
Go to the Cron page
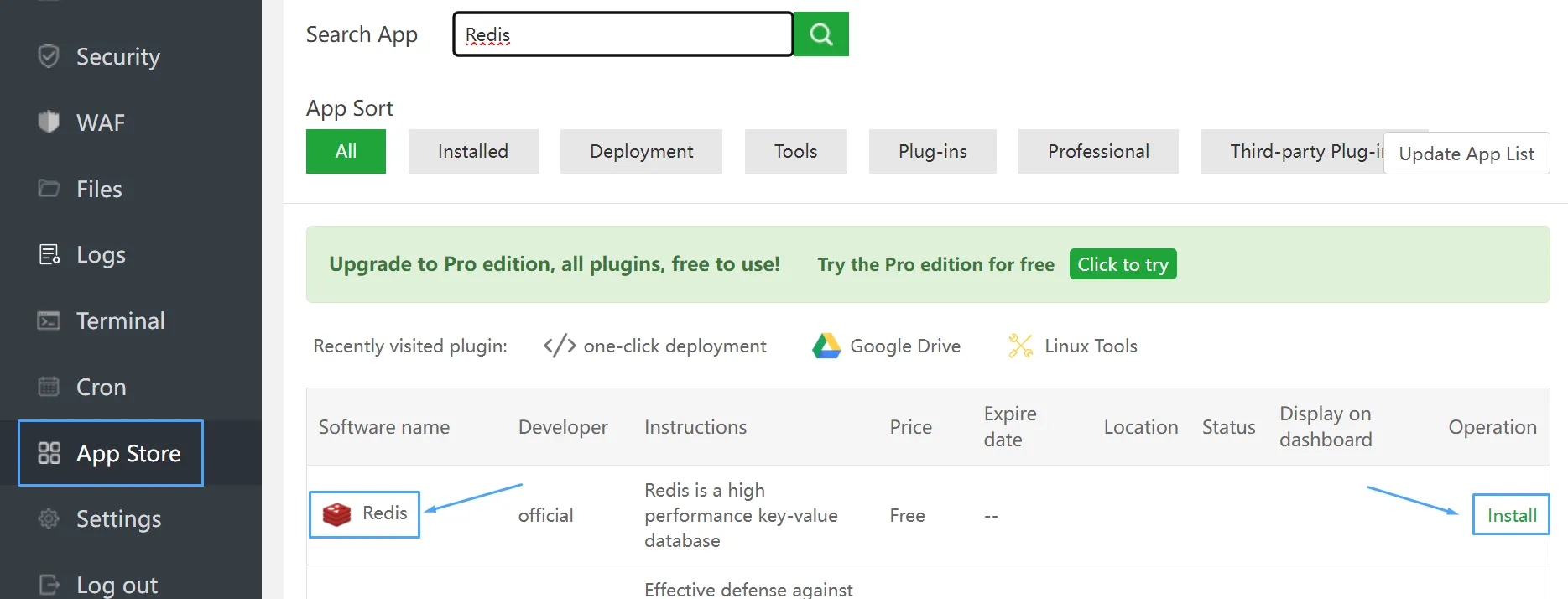tap(102, 387)
